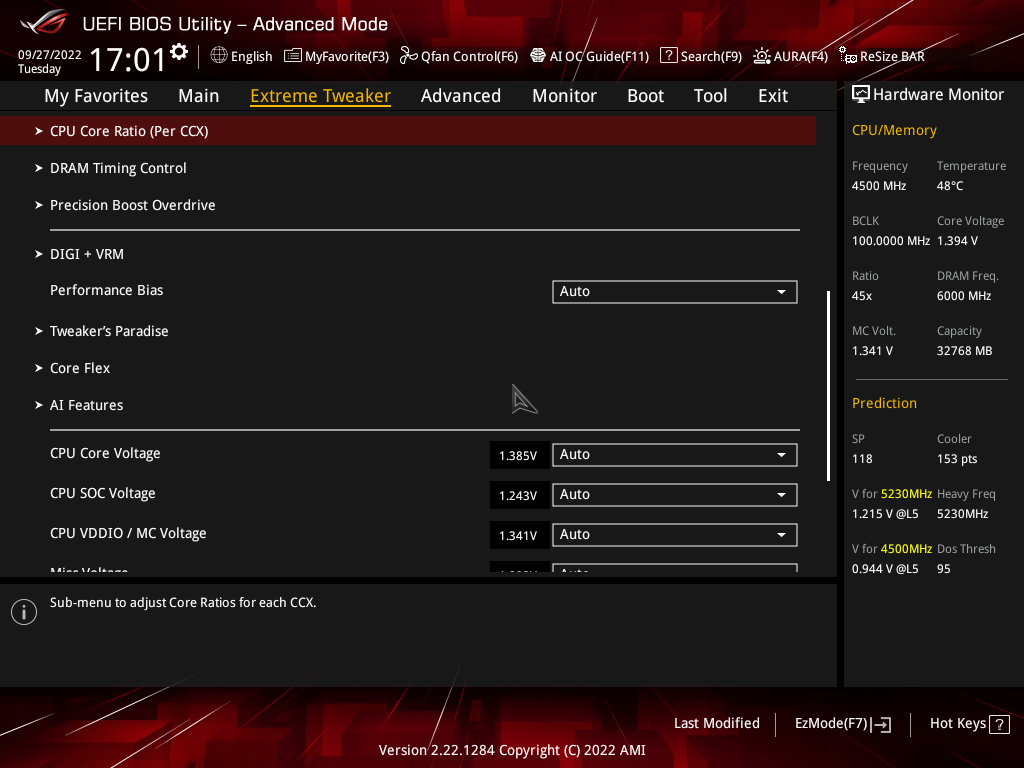
Task: Click the 1.341V VDDIO voltage value box
Action: 519,536
